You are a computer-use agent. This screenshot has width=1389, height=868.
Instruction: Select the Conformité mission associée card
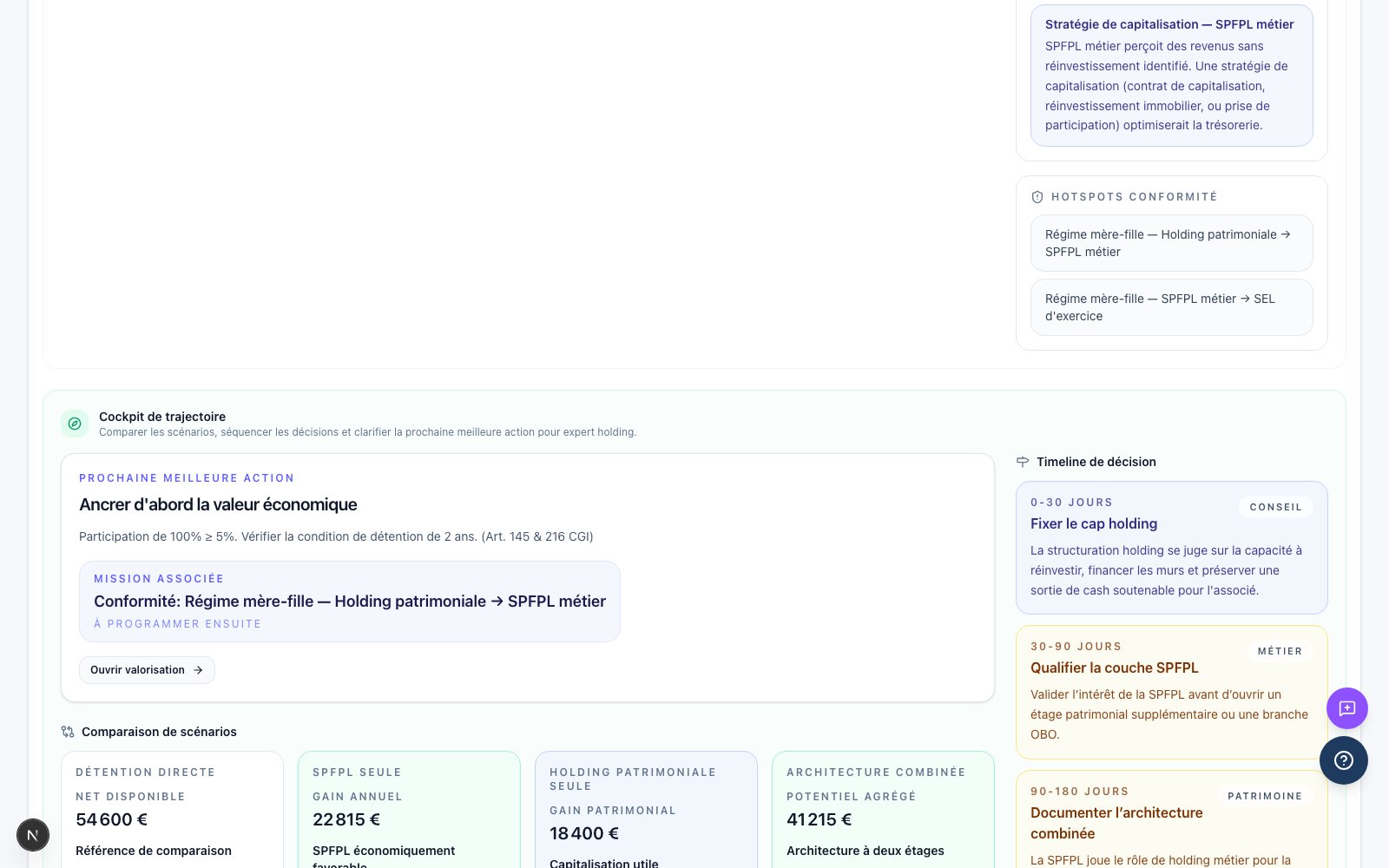350,602
